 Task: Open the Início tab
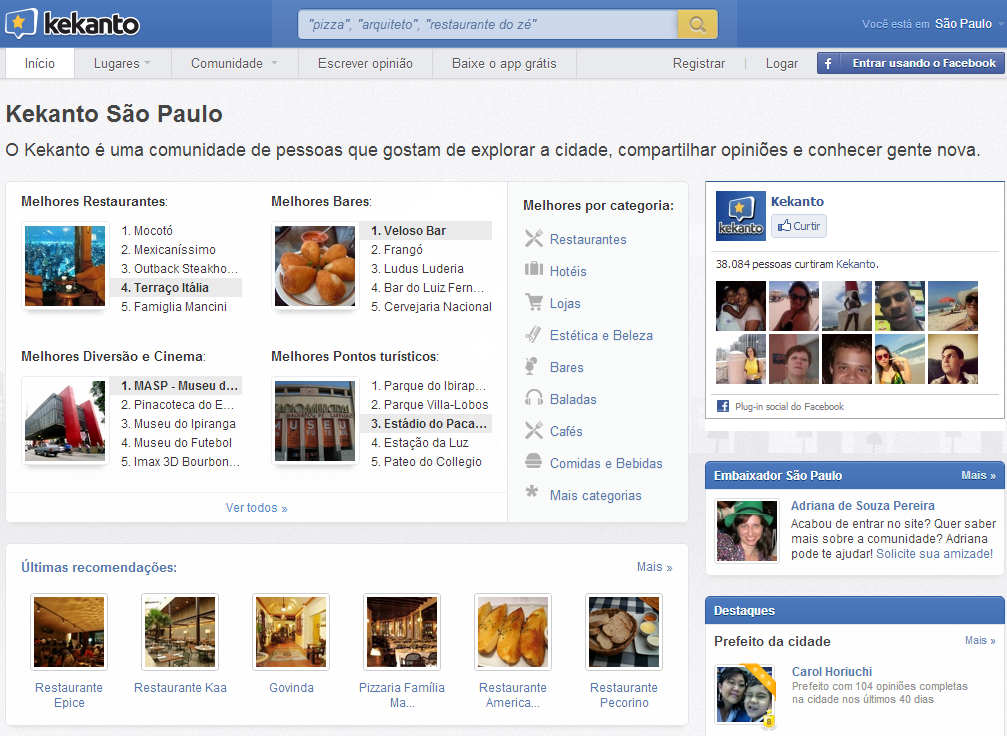coord(40,64)
